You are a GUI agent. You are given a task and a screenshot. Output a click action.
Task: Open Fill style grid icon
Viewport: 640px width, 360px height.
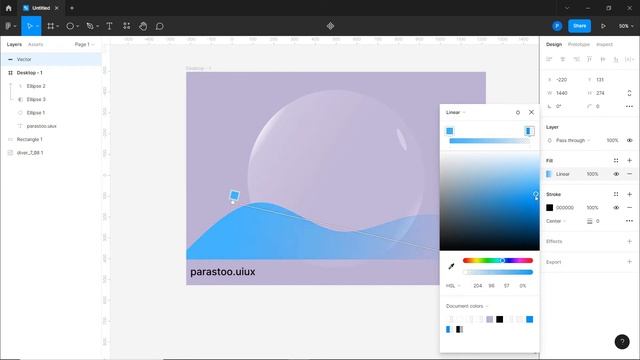pos(616,160)
